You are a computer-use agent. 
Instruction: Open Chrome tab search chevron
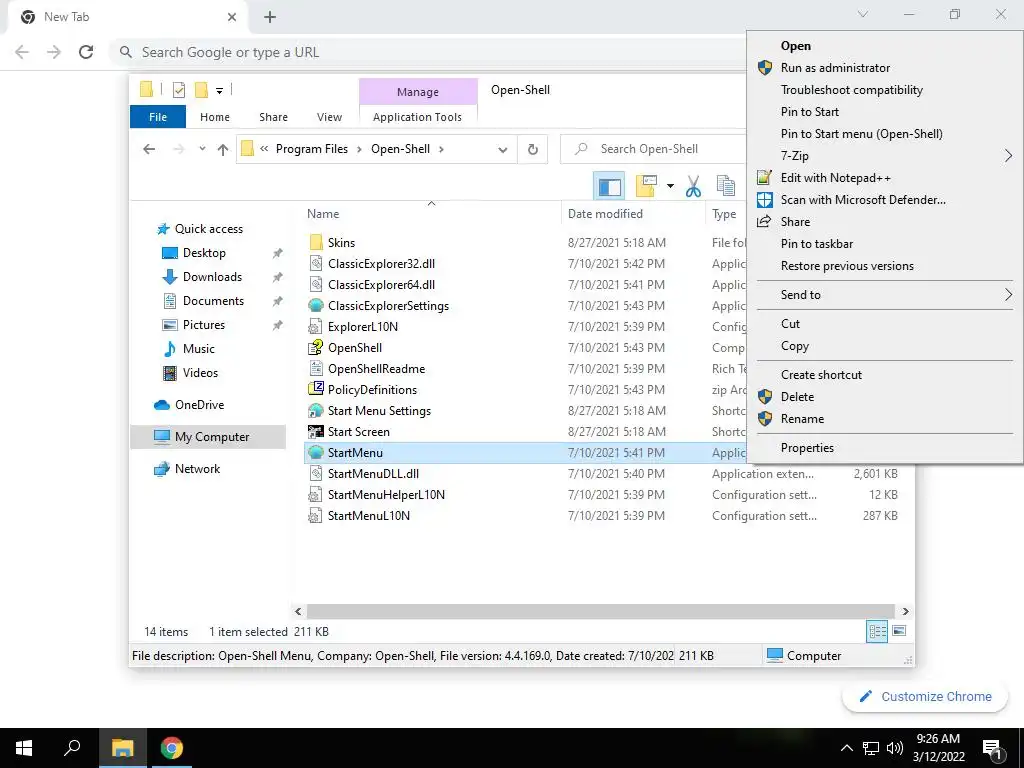pos(863,14)
